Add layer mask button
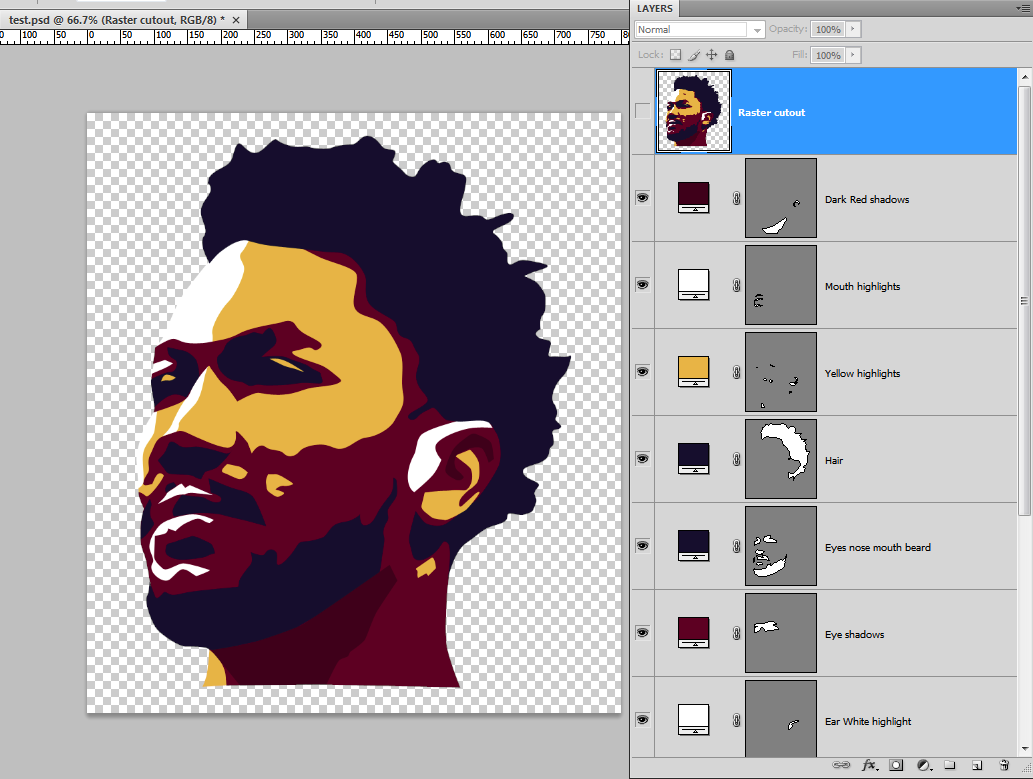This screenshot has width=1033, height=779. point(896,765)
